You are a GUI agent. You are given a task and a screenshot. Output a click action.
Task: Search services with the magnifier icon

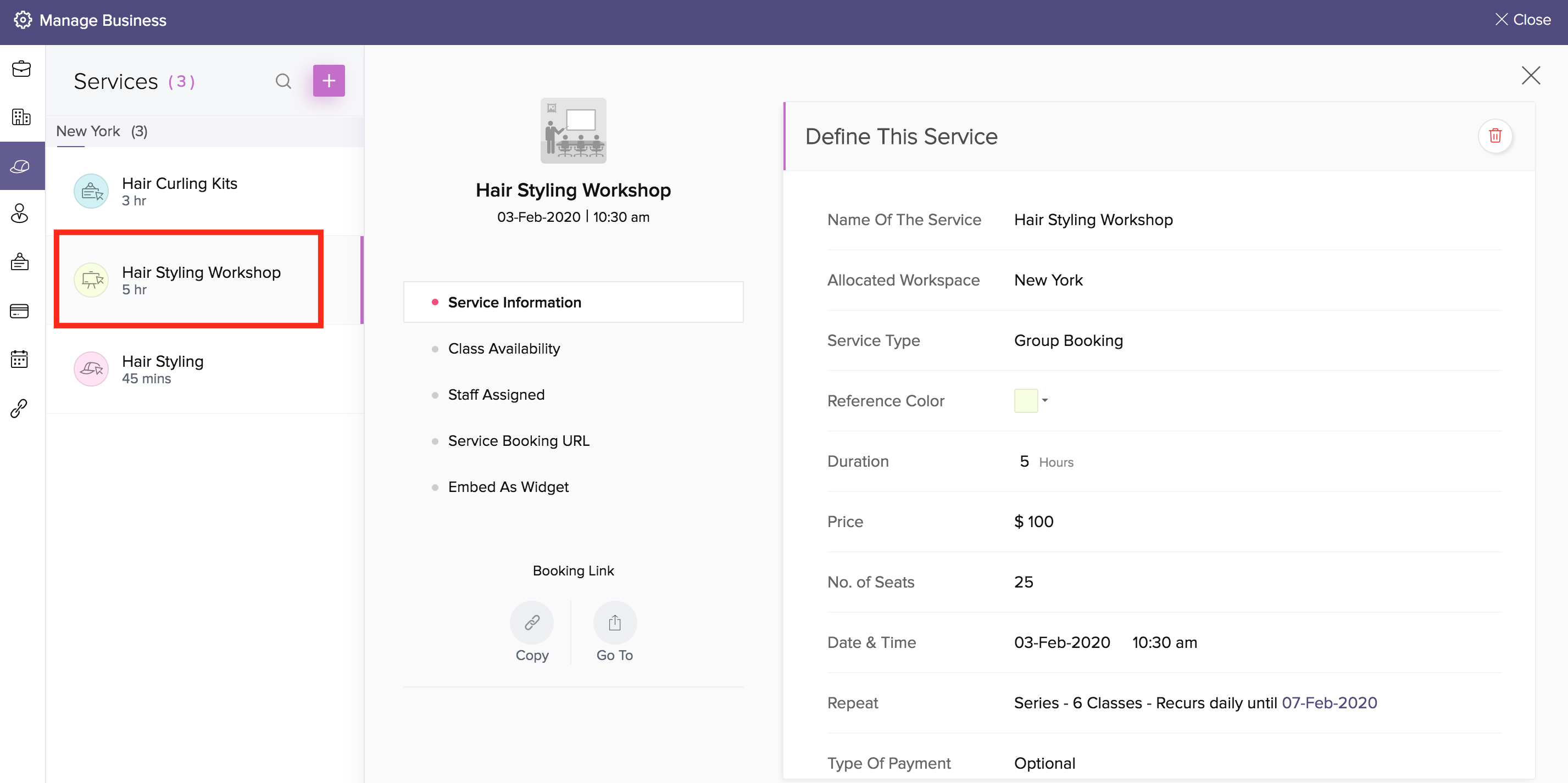tap(283, 81)
